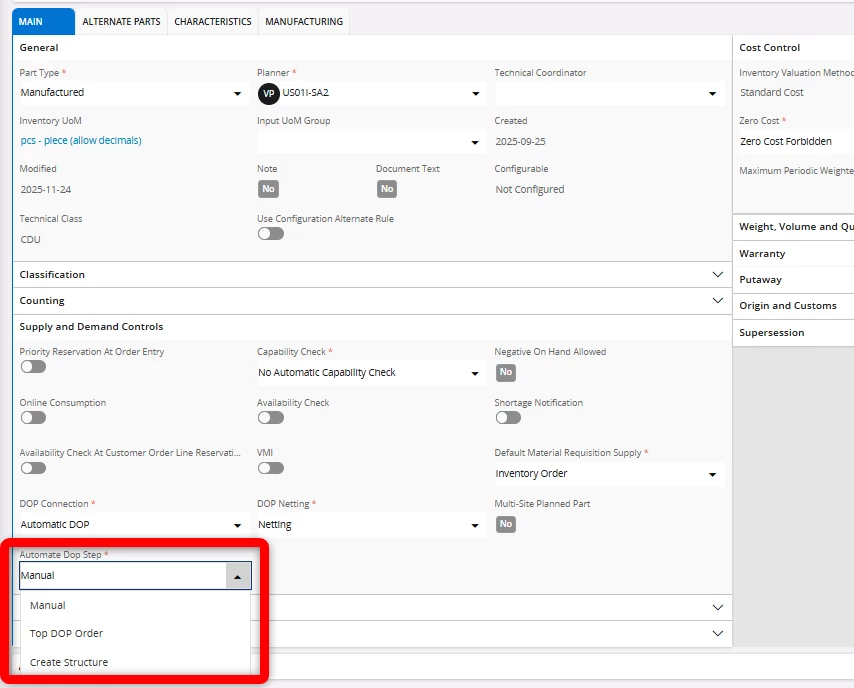Click the Automate Dop Step input field
The width and height of the screenshot is (854, 688).
click(x=120, y=576)
